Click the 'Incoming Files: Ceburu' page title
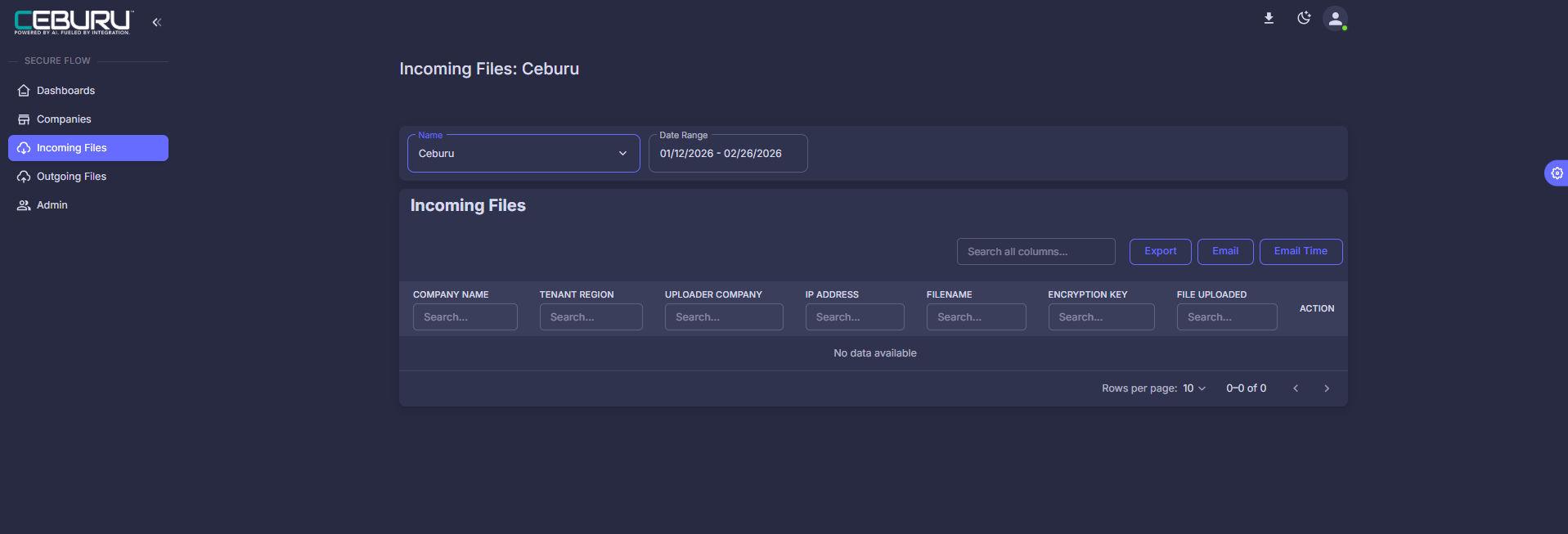This screenshot has width=1568, height=534. point(489,69)
